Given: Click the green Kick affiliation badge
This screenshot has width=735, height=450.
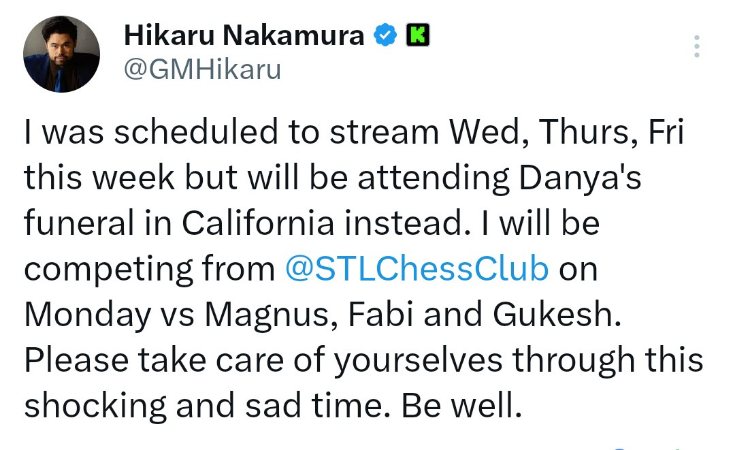Looking at the screenshot, I should (x=419, y=36).
